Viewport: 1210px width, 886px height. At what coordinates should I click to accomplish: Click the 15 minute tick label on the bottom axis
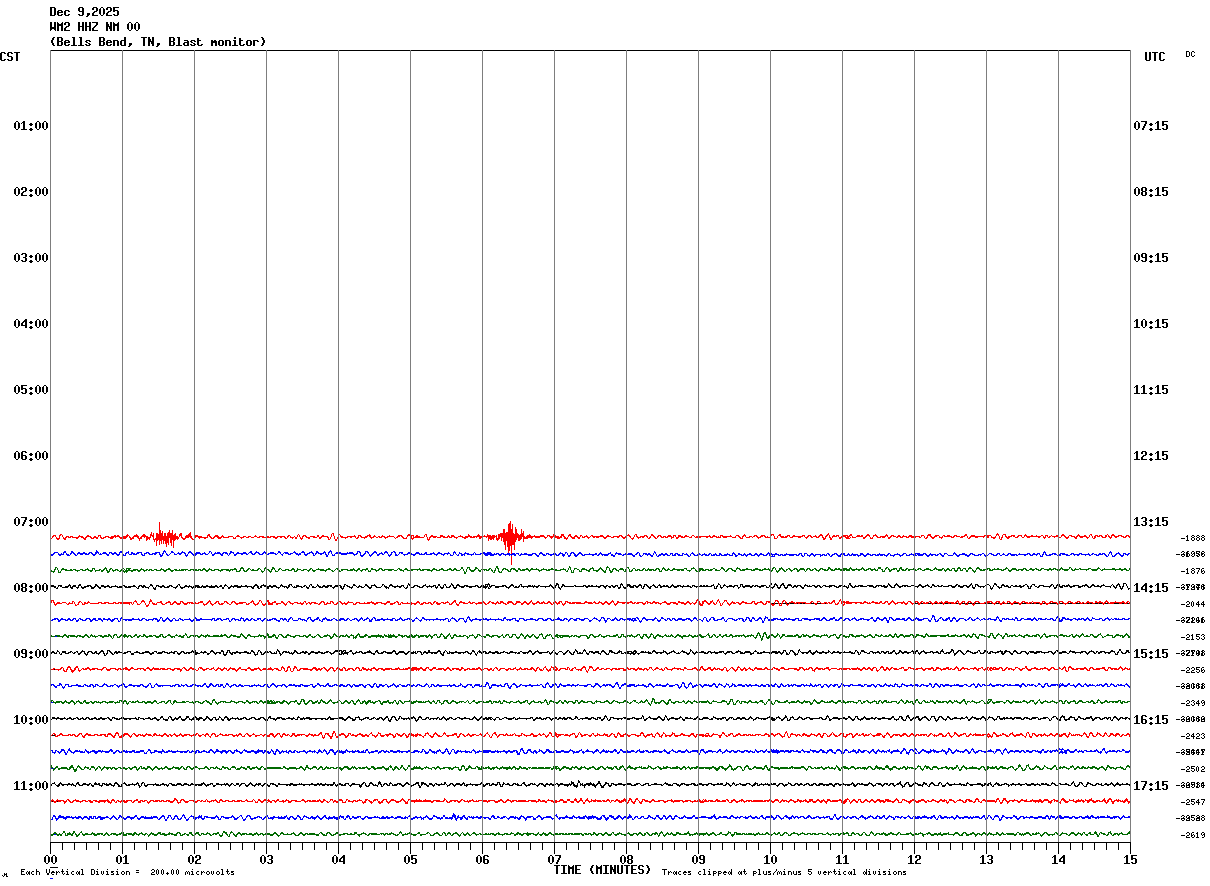1130,860
